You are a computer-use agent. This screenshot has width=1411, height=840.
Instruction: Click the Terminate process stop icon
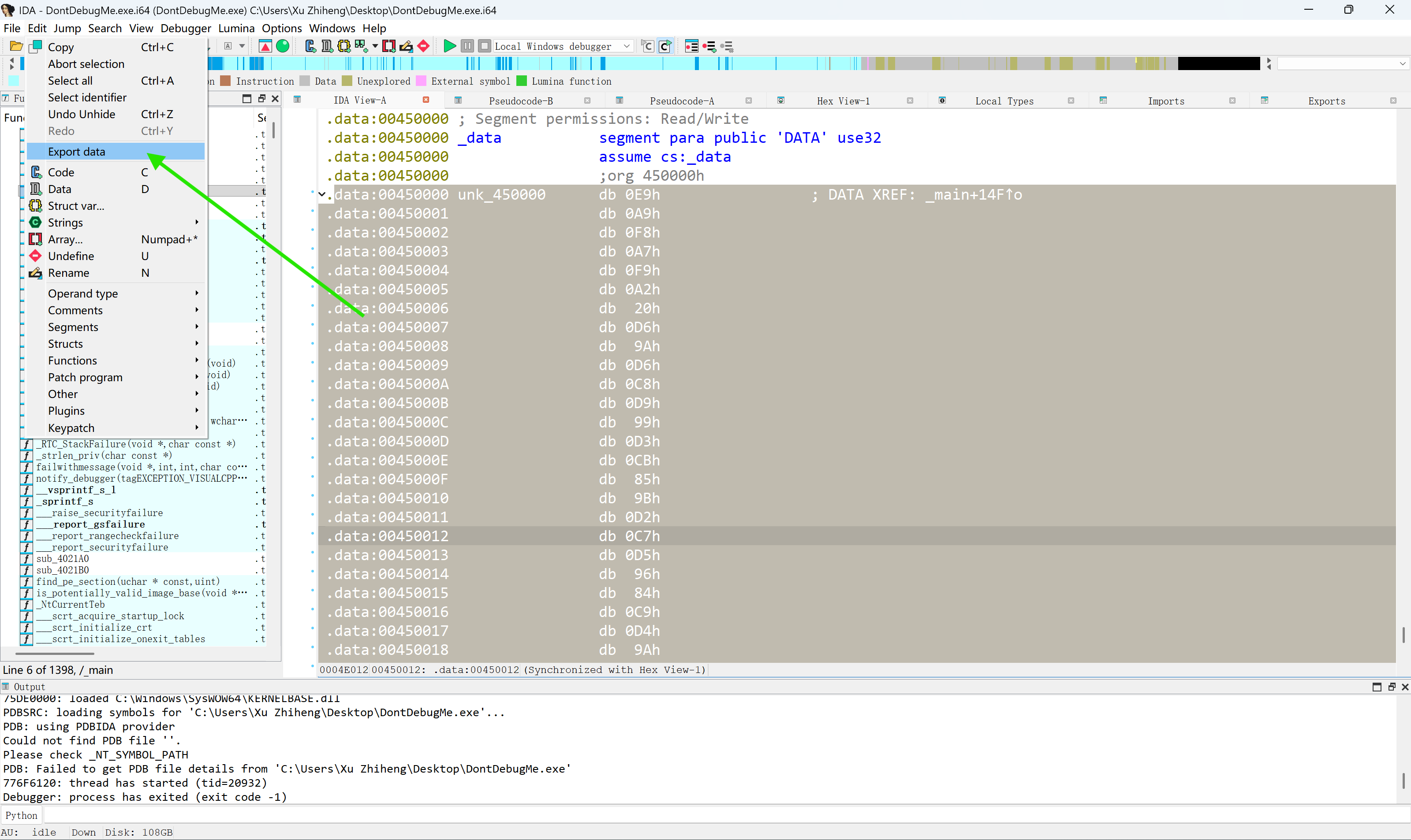[484, 46]
